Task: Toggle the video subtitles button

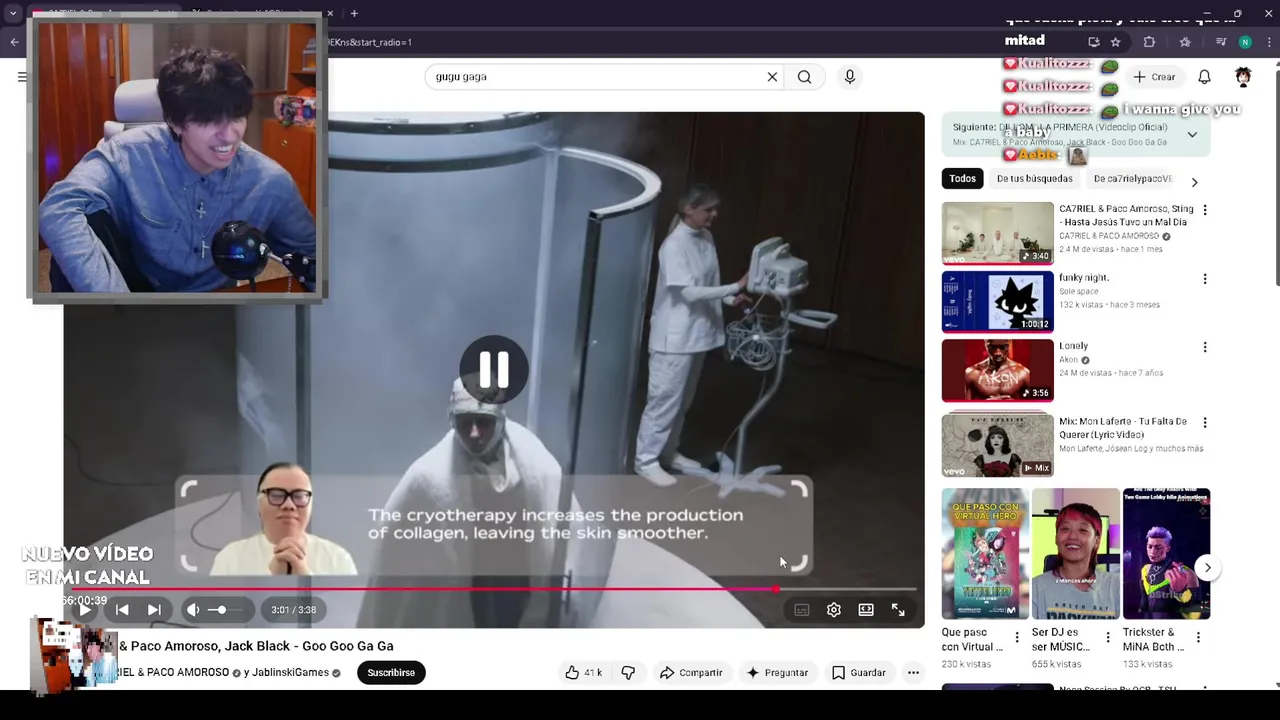Action: coord(802,610)
